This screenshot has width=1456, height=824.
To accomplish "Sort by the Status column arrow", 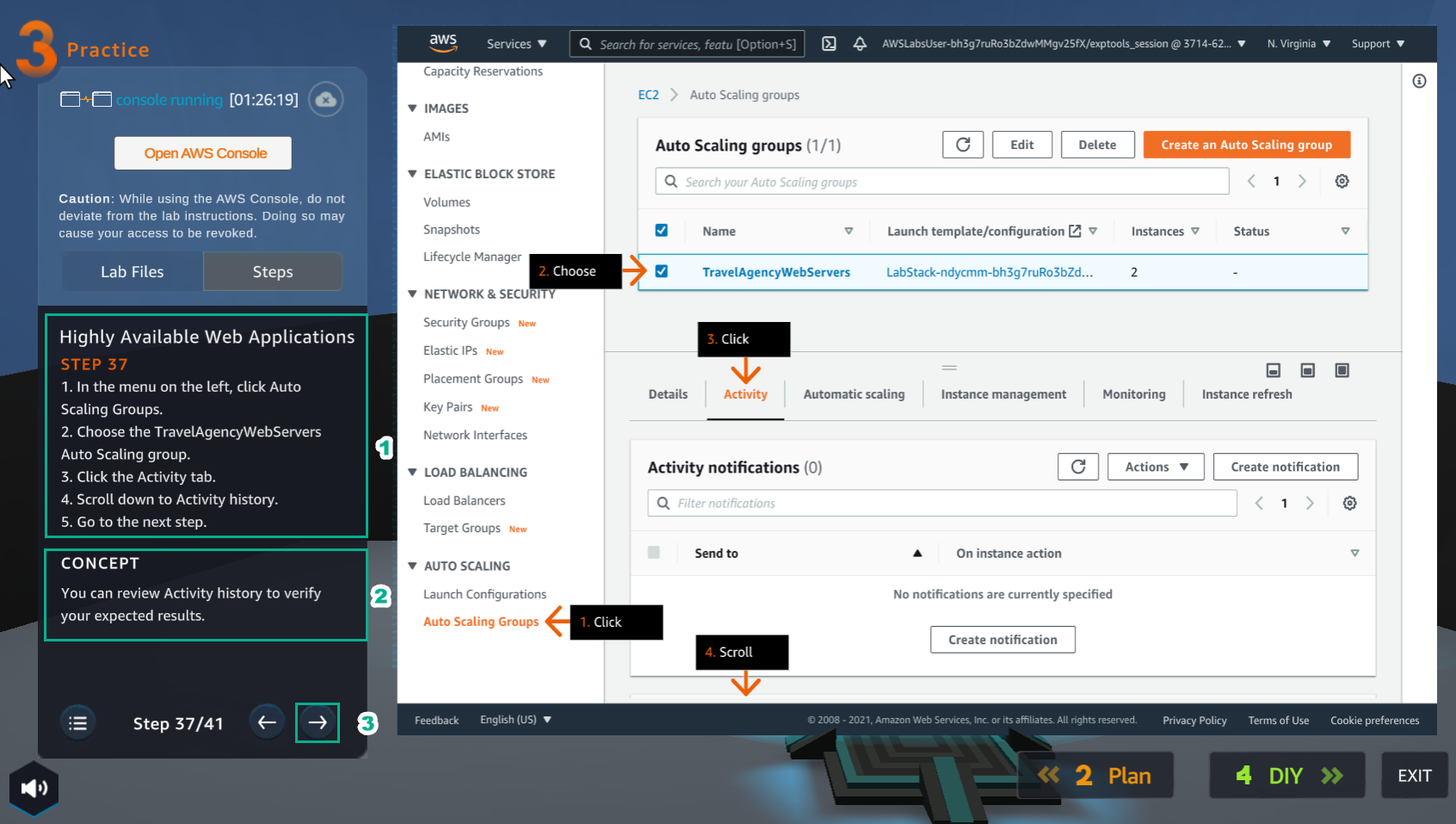I will coord(1345,231).
